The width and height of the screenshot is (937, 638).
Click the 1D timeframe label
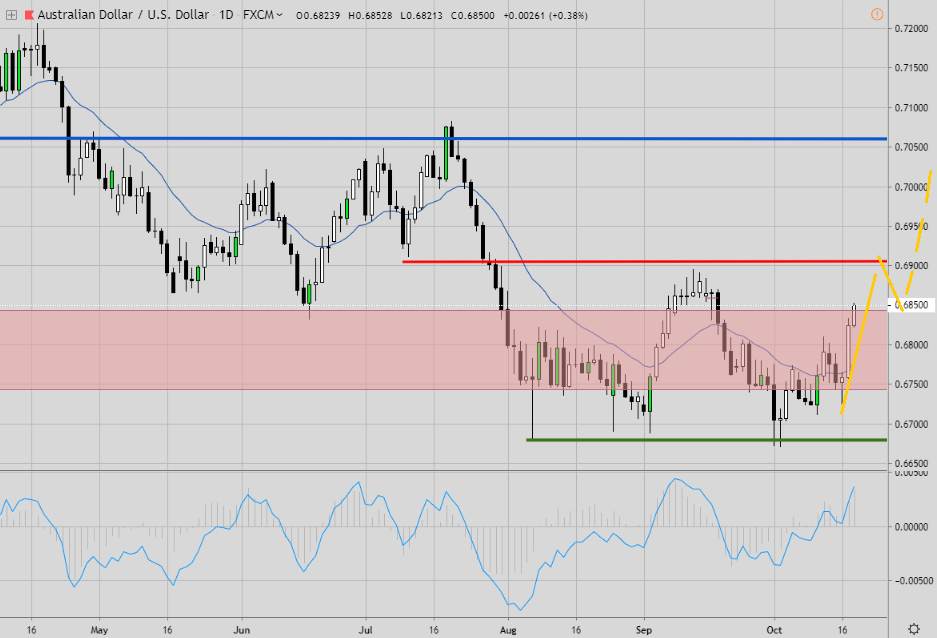(x=226, y=15)
